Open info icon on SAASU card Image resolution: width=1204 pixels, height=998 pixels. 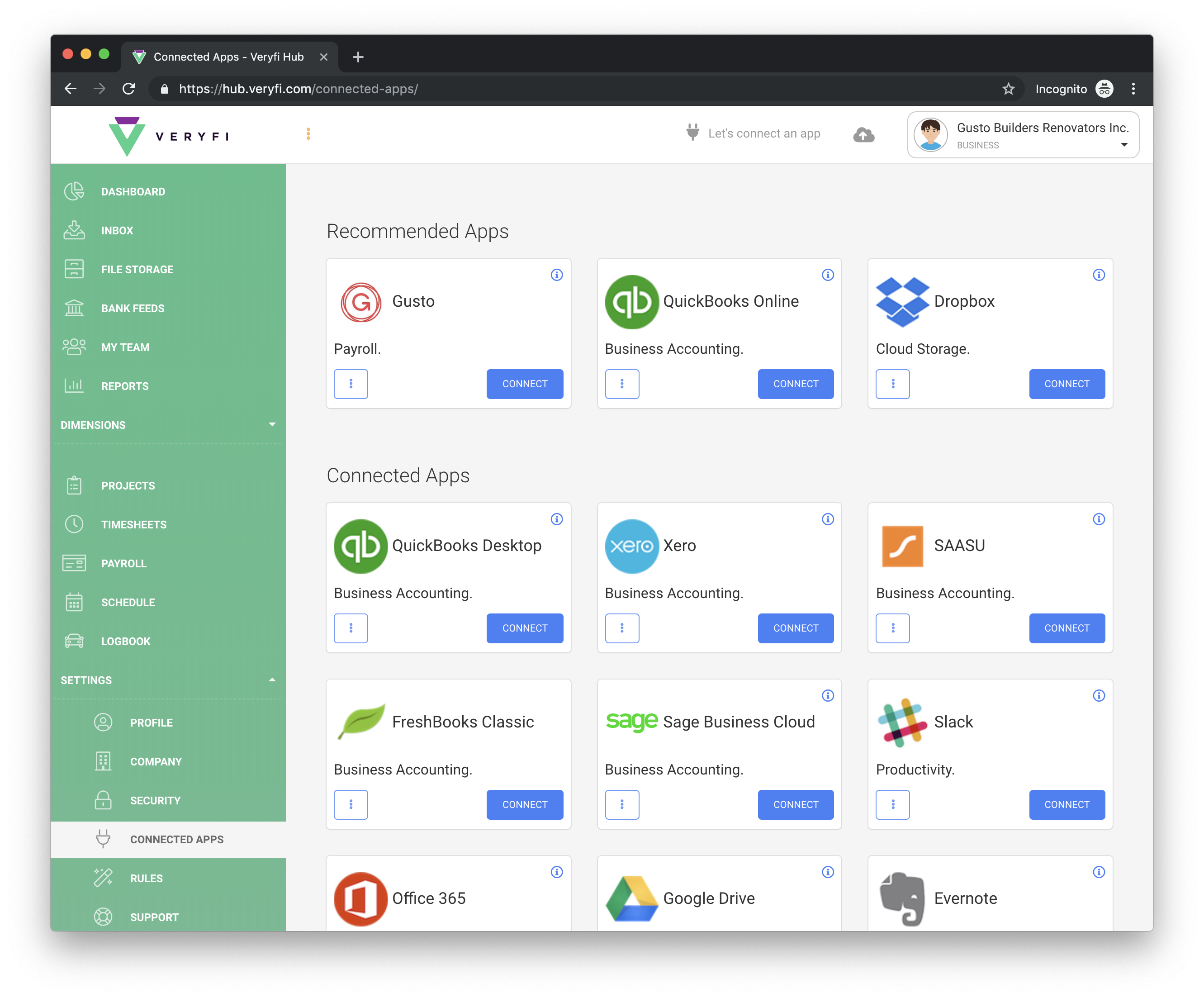1099,519
